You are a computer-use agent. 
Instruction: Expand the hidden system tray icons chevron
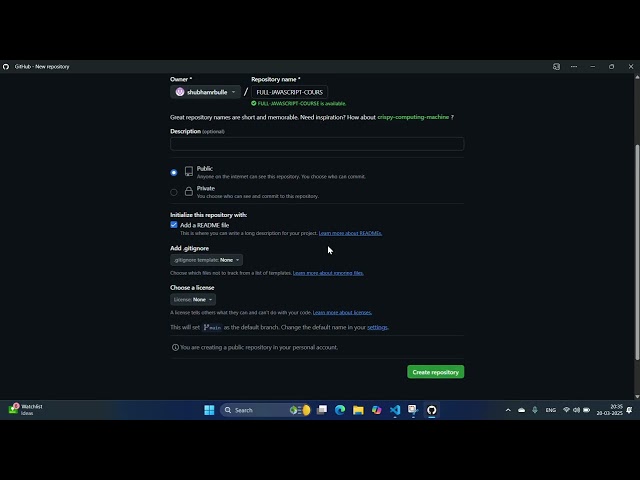[x=508, y=410]
